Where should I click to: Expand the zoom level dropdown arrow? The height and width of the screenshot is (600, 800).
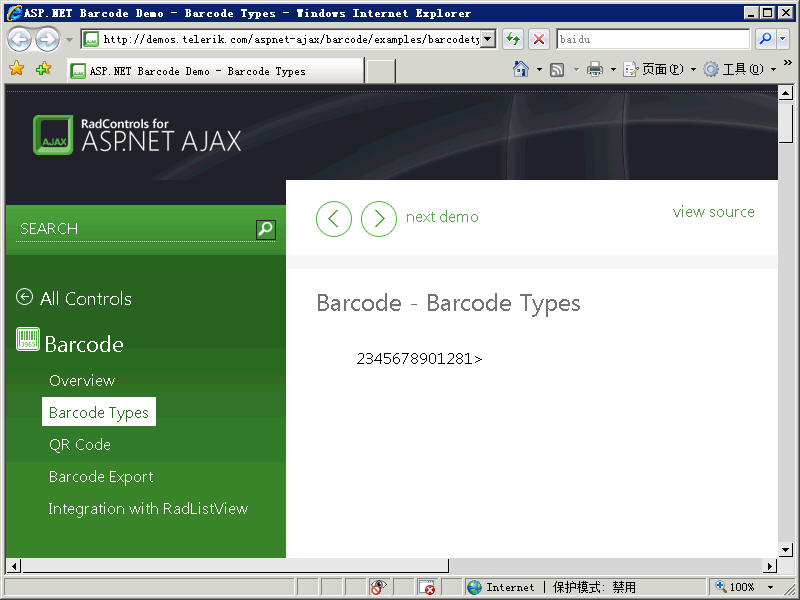point(771,587)
